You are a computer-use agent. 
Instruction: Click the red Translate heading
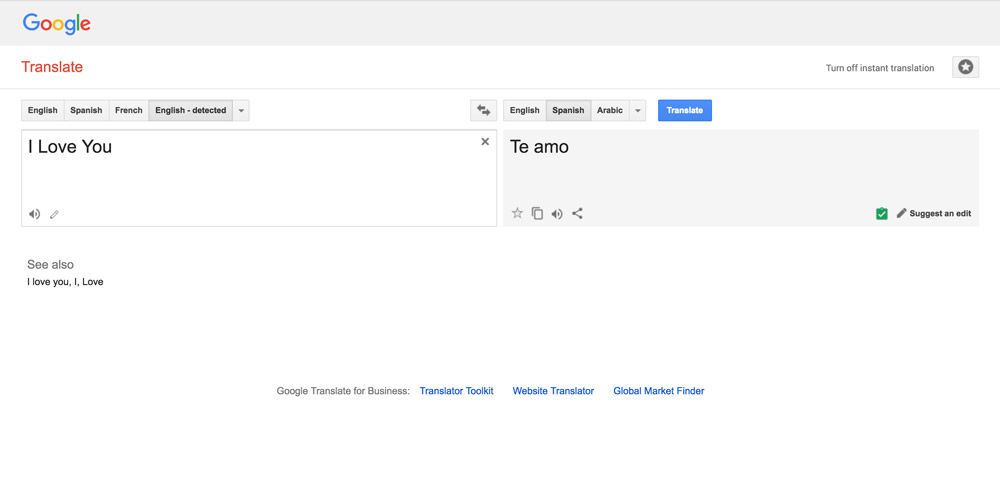pyautogui.click(x=52, y=67)
